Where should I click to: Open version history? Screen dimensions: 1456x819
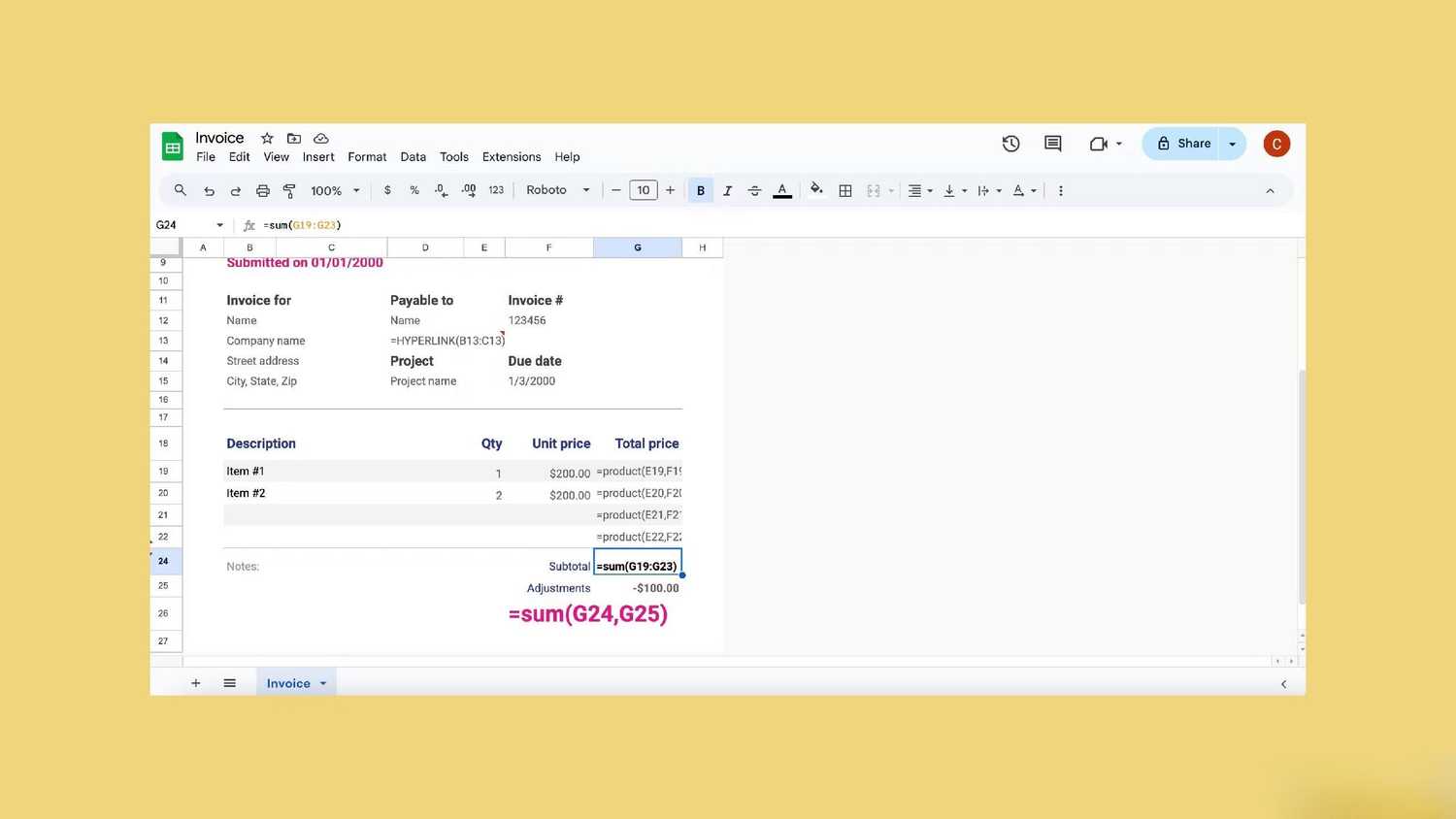click(x=1009, y=143)
